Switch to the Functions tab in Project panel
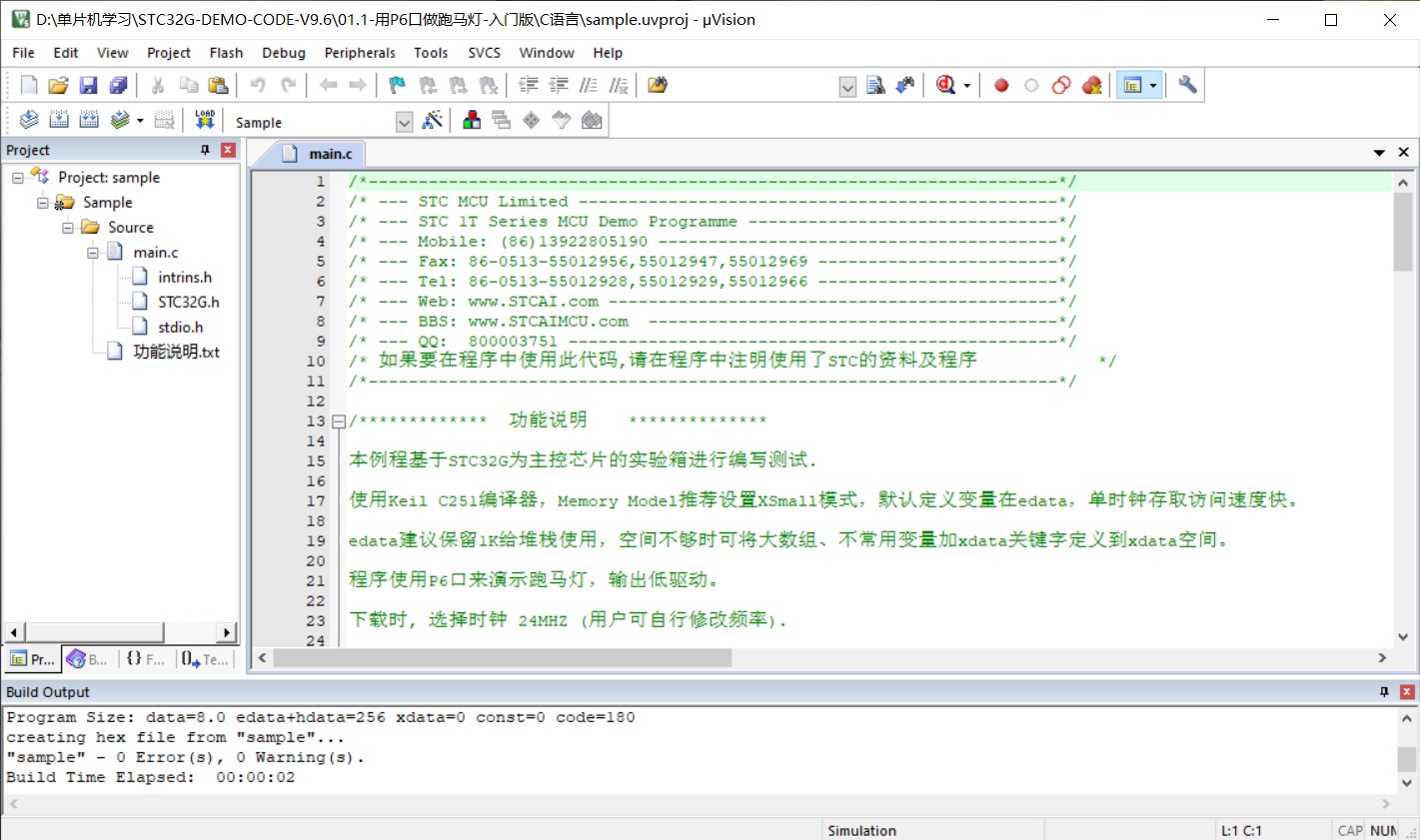Screen dimensions: 1420x840 146,659
